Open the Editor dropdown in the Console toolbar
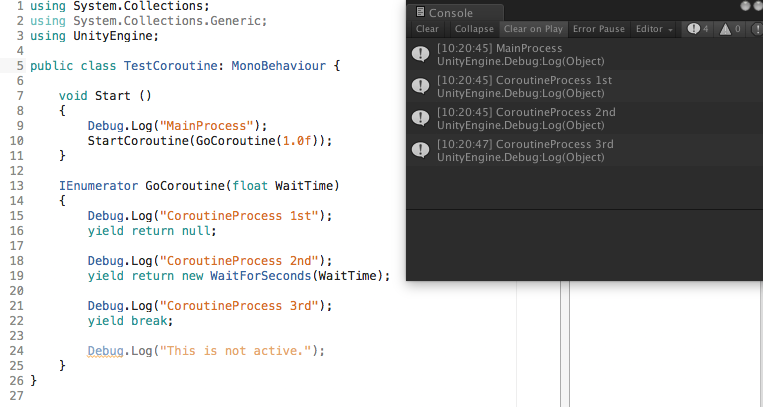The image size is (763, 407). click(654, 29)
